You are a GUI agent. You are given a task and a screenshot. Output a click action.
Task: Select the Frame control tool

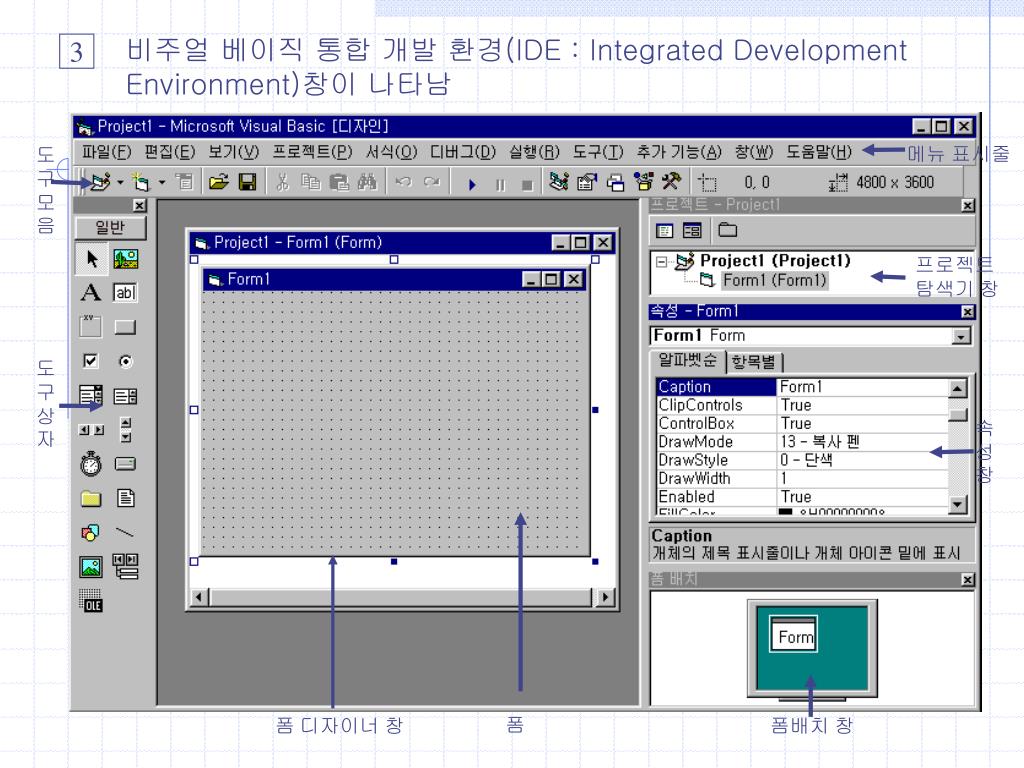click(91, 327)
